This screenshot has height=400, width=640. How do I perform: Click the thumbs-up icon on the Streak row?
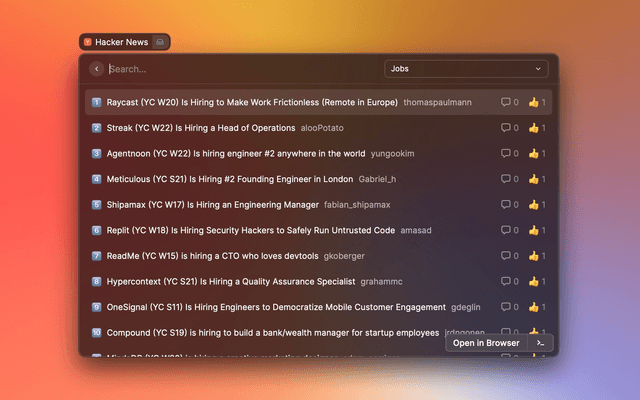(x=534, y=128)
